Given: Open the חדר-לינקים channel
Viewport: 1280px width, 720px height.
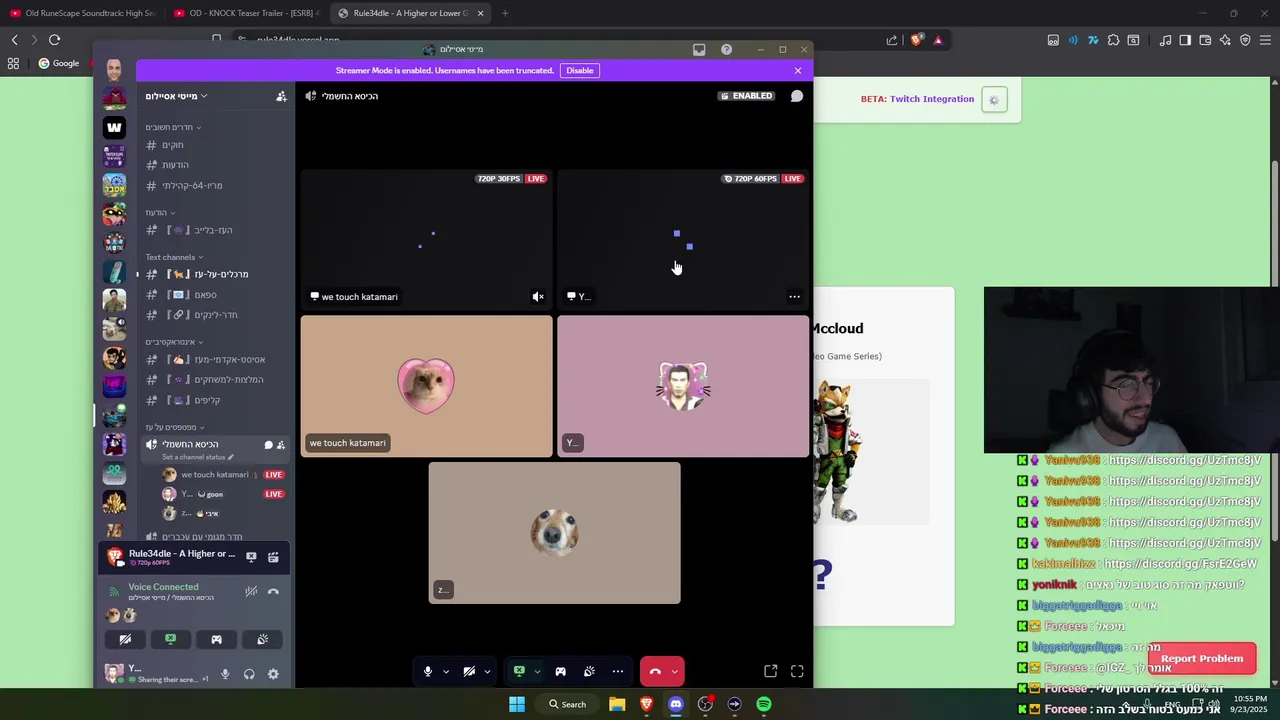Looking at the screenshot, I should click(215, 314).
